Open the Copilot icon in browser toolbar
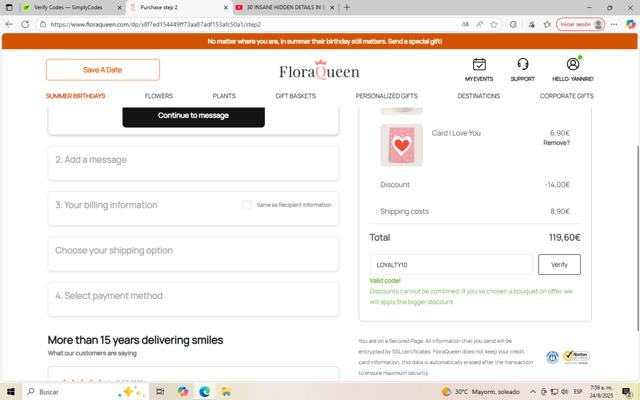The width and height of the screenshot is (640, 400). pyautogui.click(x=630, y=24)
